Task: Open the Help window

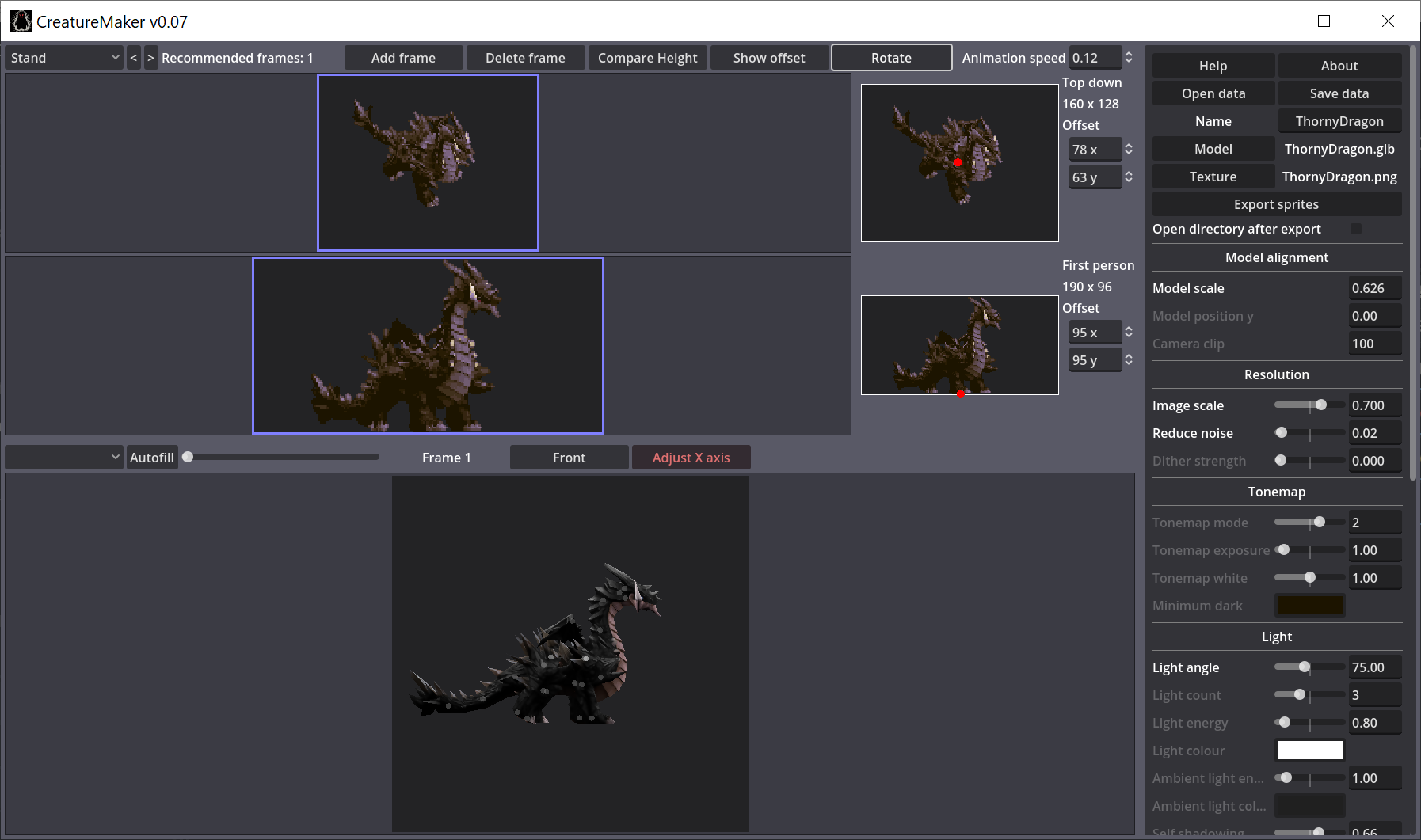Action: coord(1213,65)
